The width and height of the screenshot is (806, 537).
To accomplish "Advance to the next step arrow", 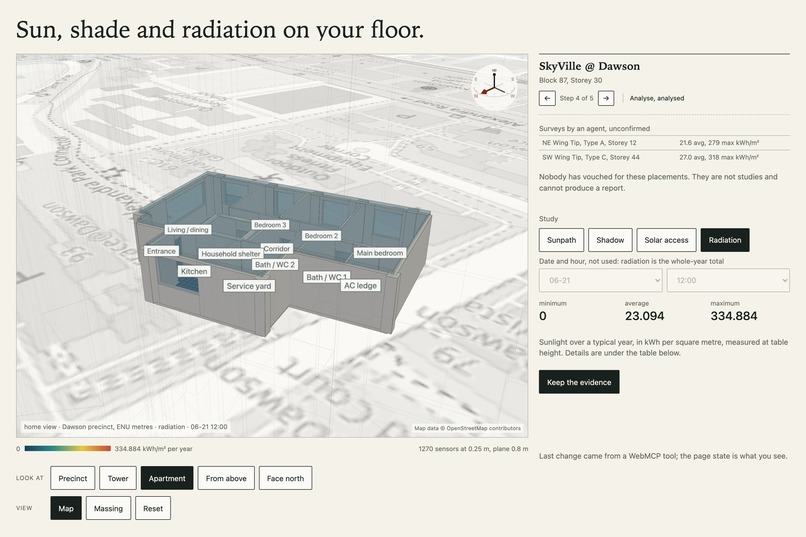I will (606, 98).
